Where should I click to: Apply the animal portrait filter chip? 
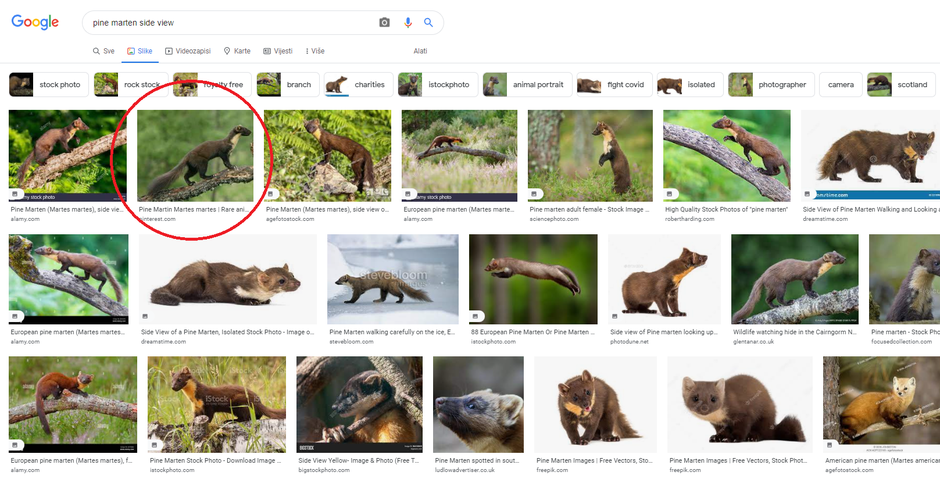(524, 85)
